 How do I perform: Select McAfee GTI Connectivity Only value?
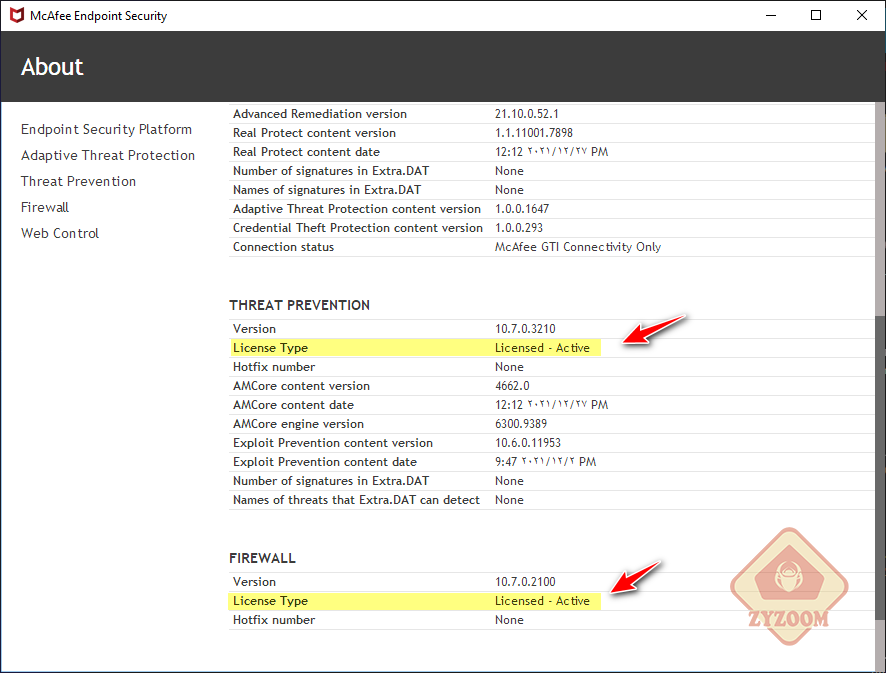pyautogui.click(x=578, y=247)
